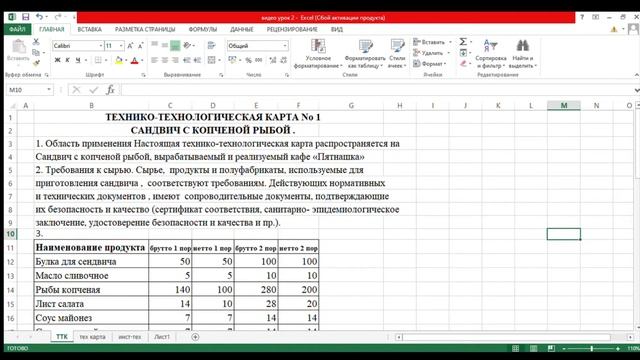640x360 pixels.
Task: Switch to РАЗМЕТКА СТРАНИЦЫ tab
Action: 145,29
